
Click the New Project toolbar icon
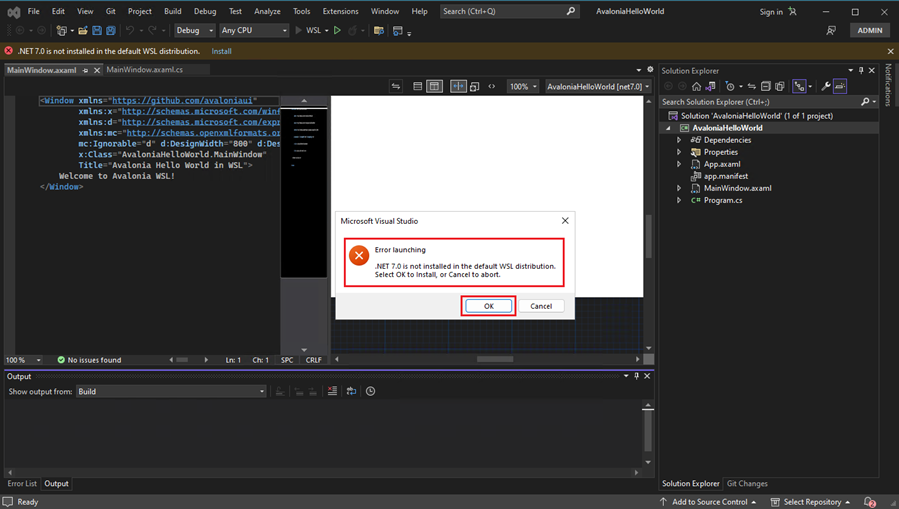pyautogui.click(x=61, y=30)
